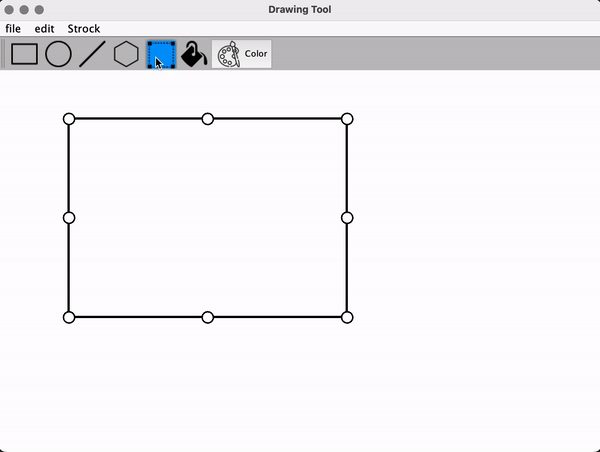600x452 pixels.
Task: Click the left-middle handle of rectangle
Action: (x=69, y=218)
